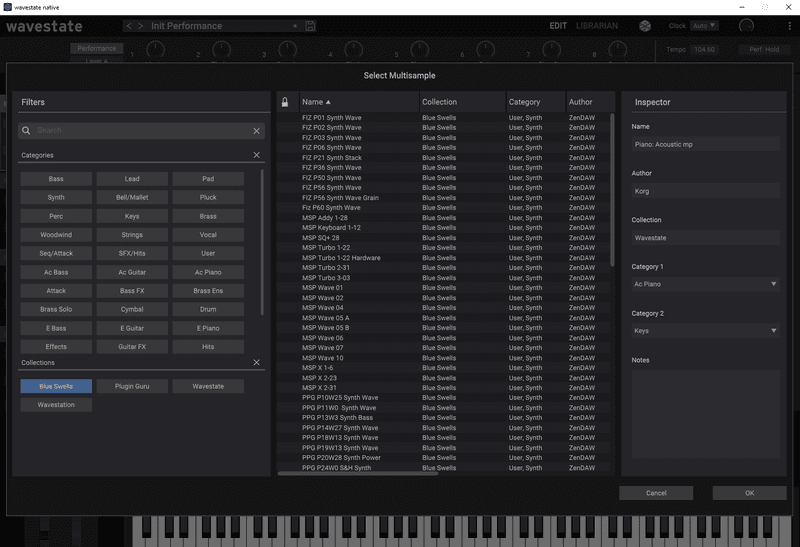Click the multisample list horizontal scrollbar
The width and height of the screenshot is (800, 547).
pos(358,474)
